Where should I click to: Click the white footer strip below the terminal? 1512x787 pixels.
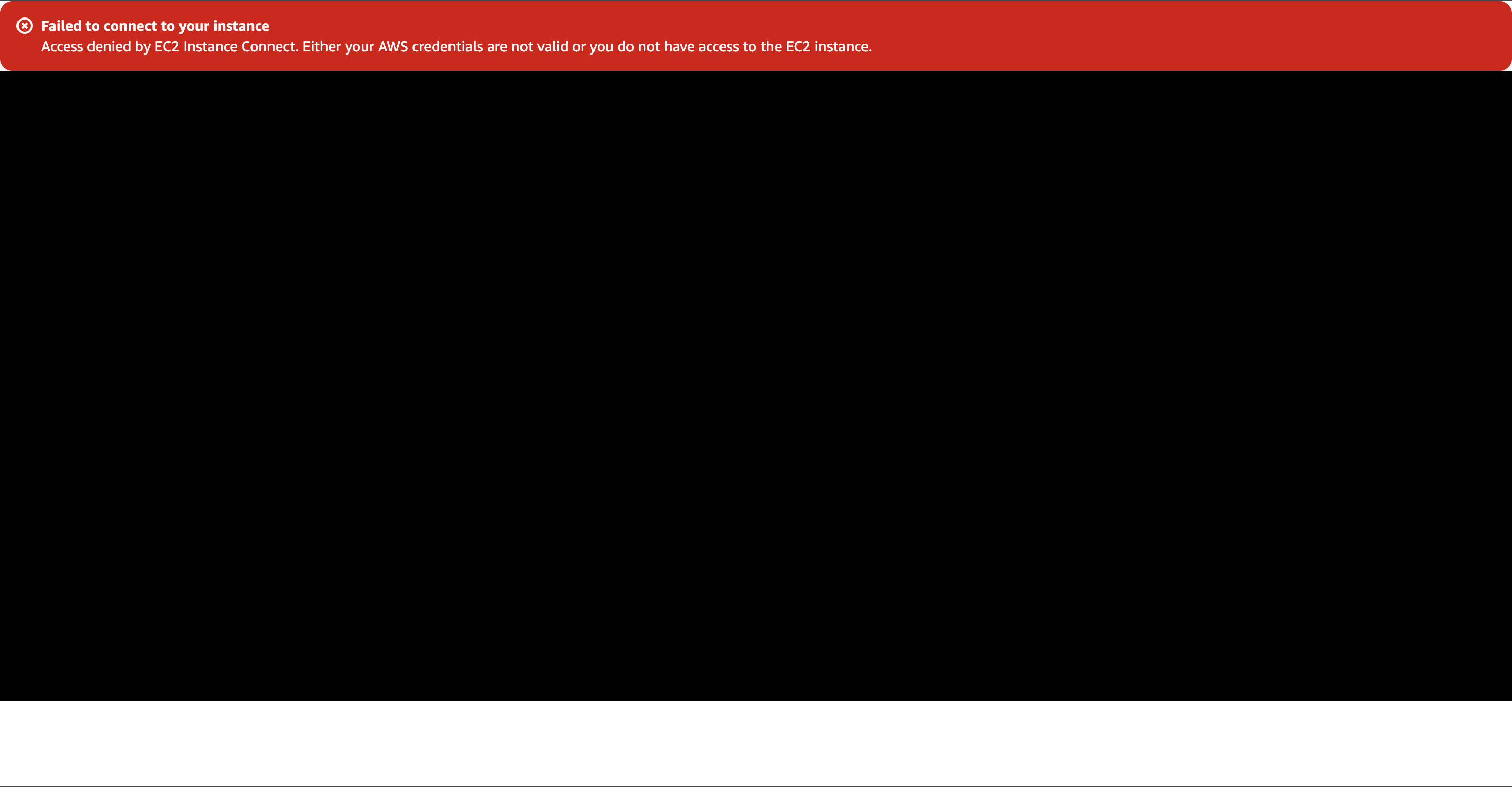click(756, 741)
